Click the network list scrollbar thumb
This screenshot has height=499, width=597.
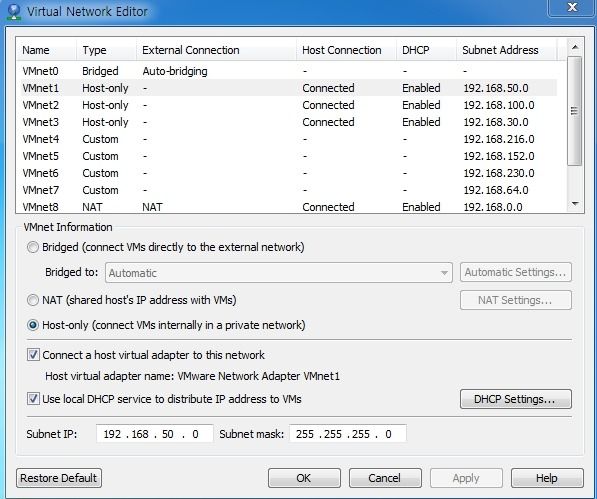pyautogui.click(x=575, y=111)
